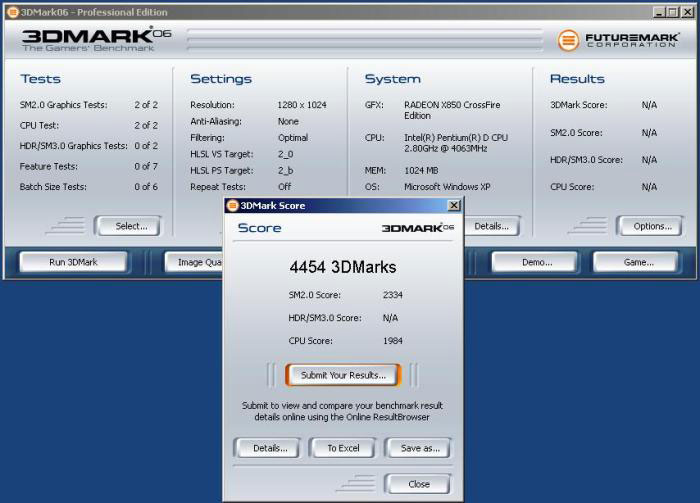Viewport: 700px width, 503px height.
Task: Click the Results section heading
Action: point(577,79)
